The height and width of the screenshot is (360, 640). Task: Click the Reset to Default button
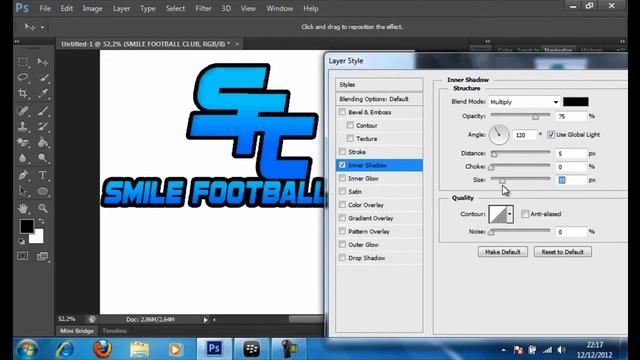click(x=562, y=252)
